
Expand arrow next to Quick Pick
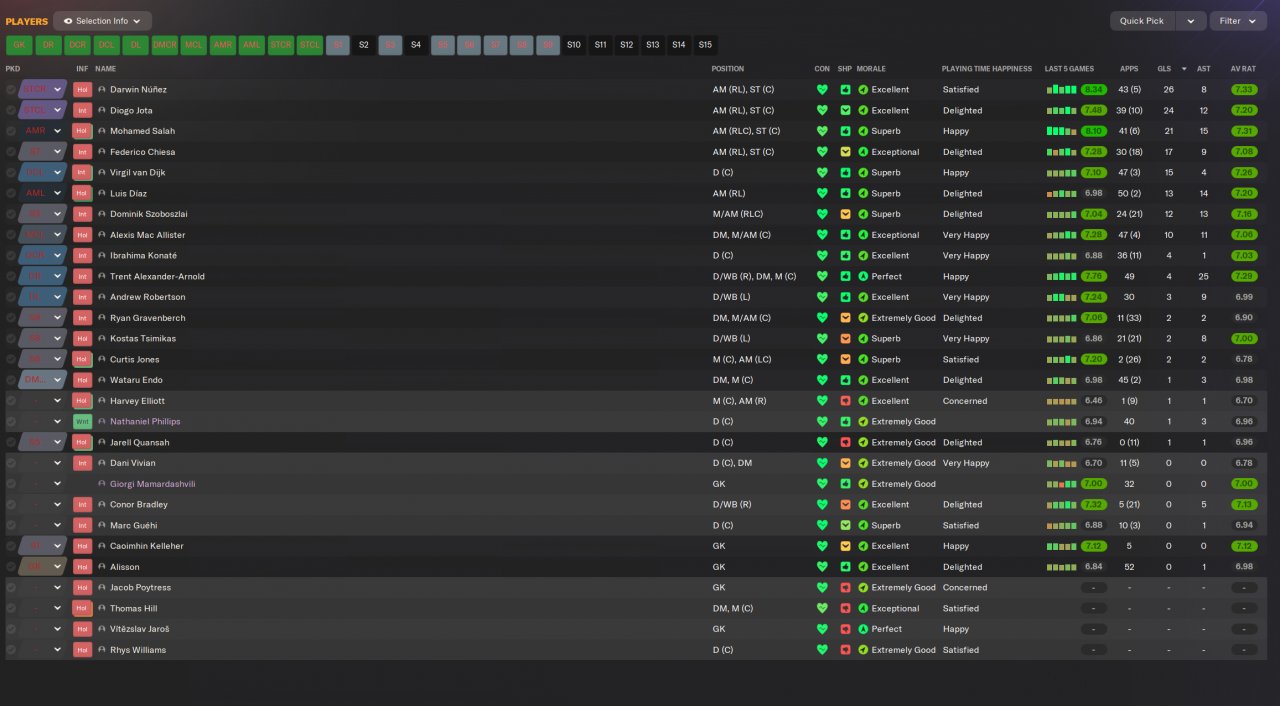coord(1190,21)
